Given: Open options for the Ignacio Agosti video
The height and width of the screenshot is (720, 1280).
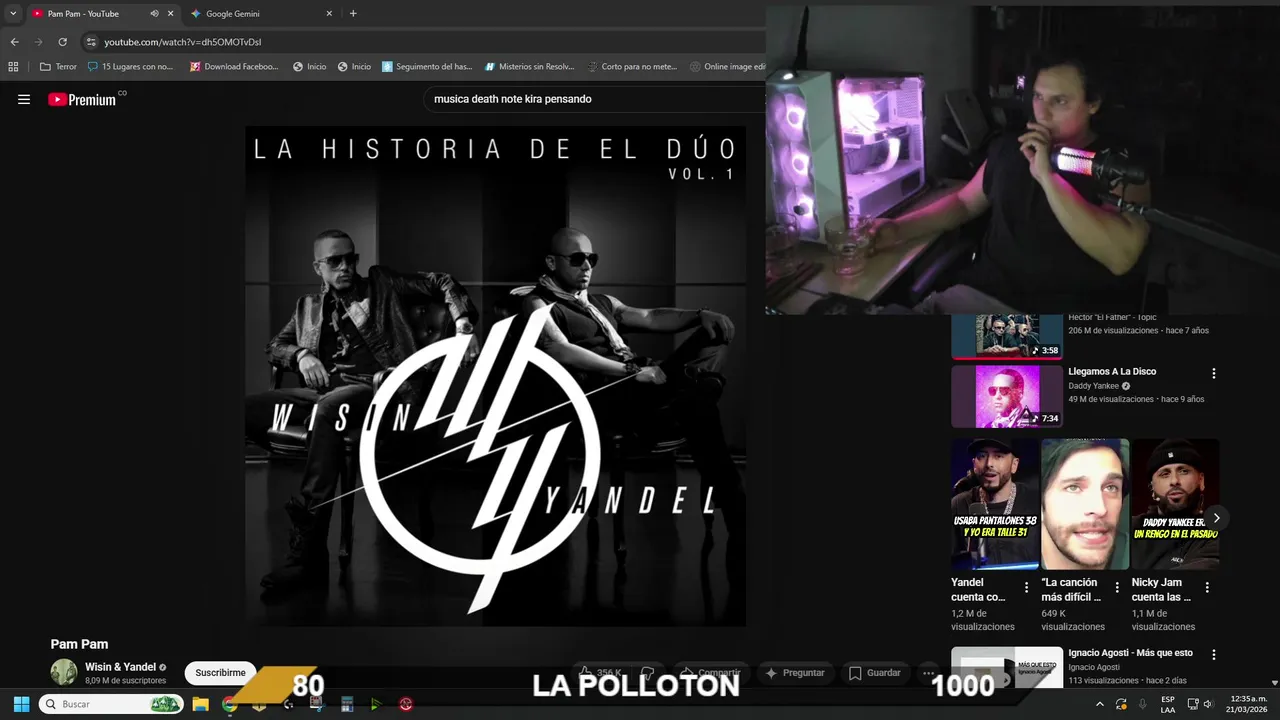Looking at the screenshot, I should [x=1214, y=655].
